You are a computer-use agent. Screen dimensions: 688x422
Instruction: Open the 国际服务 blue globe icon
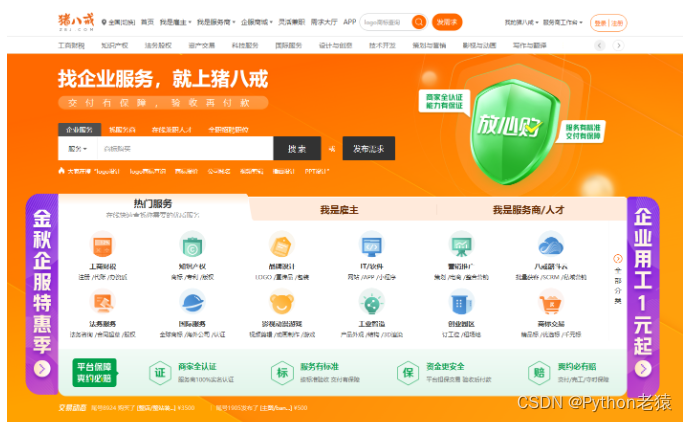(x=192, y=302)
